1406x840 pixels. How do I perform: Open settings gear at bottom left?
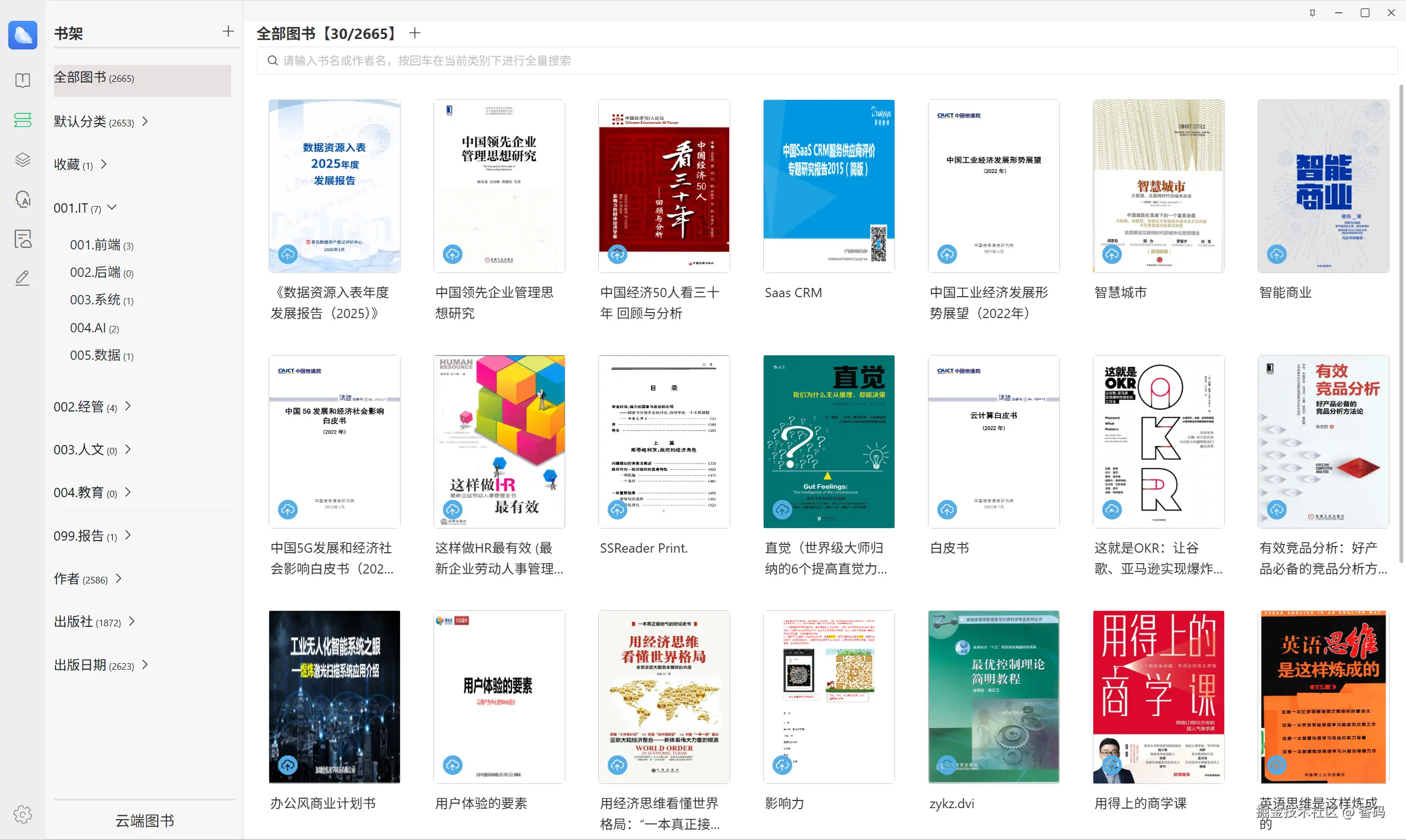tap(23, 814)
